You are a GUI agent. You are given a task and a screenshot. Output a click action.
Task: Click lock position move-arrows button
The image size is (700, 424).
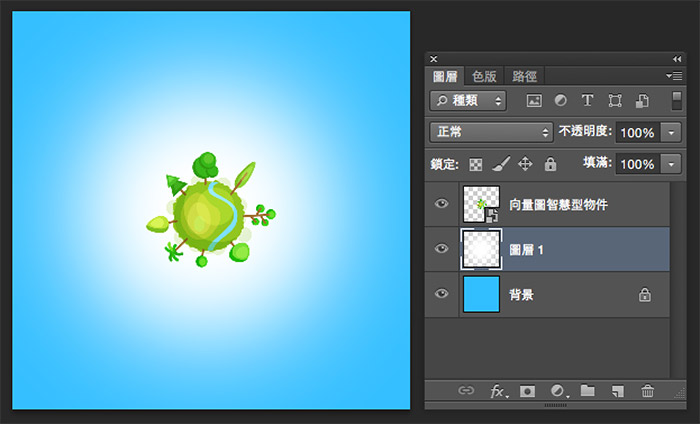point(525,163)
